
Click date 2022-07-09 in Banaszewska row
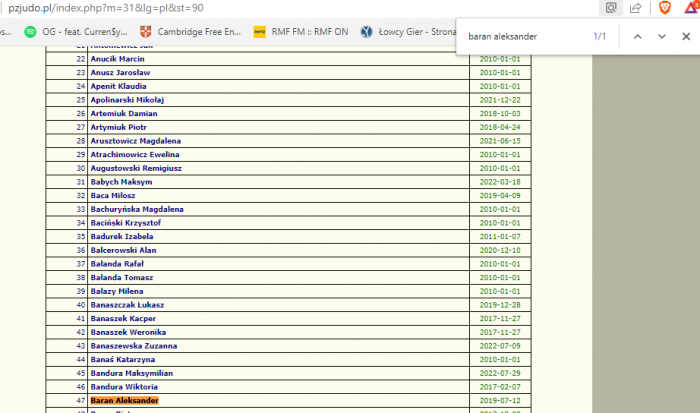click(500, 346)
